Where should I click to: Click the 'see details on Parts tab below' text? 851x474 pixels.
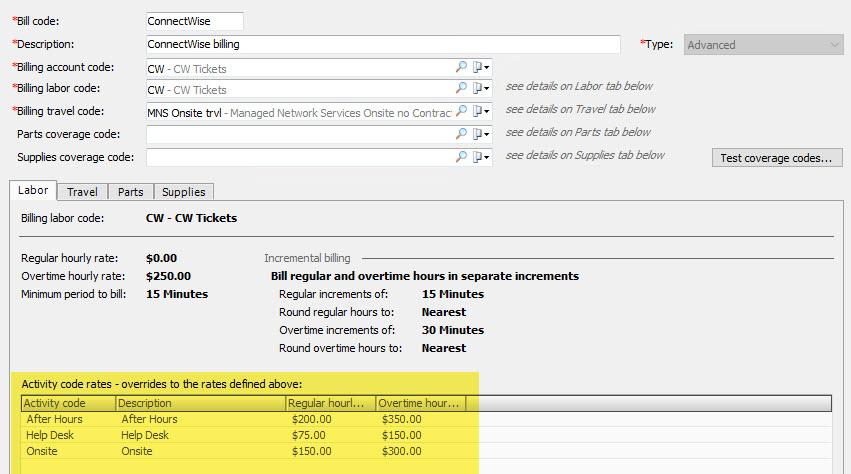pos(578,132)
